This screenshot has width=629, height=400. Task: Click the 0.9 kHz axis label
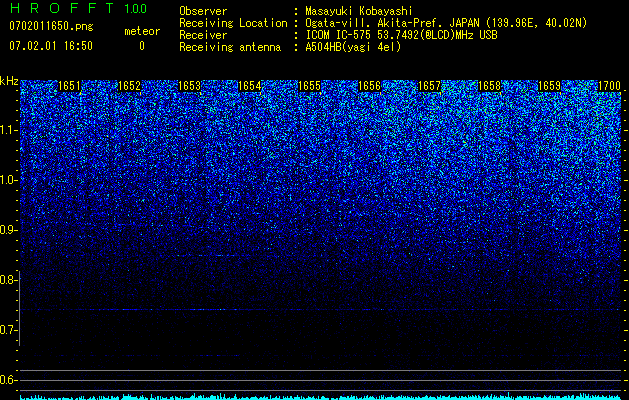[x=9, y=230]
